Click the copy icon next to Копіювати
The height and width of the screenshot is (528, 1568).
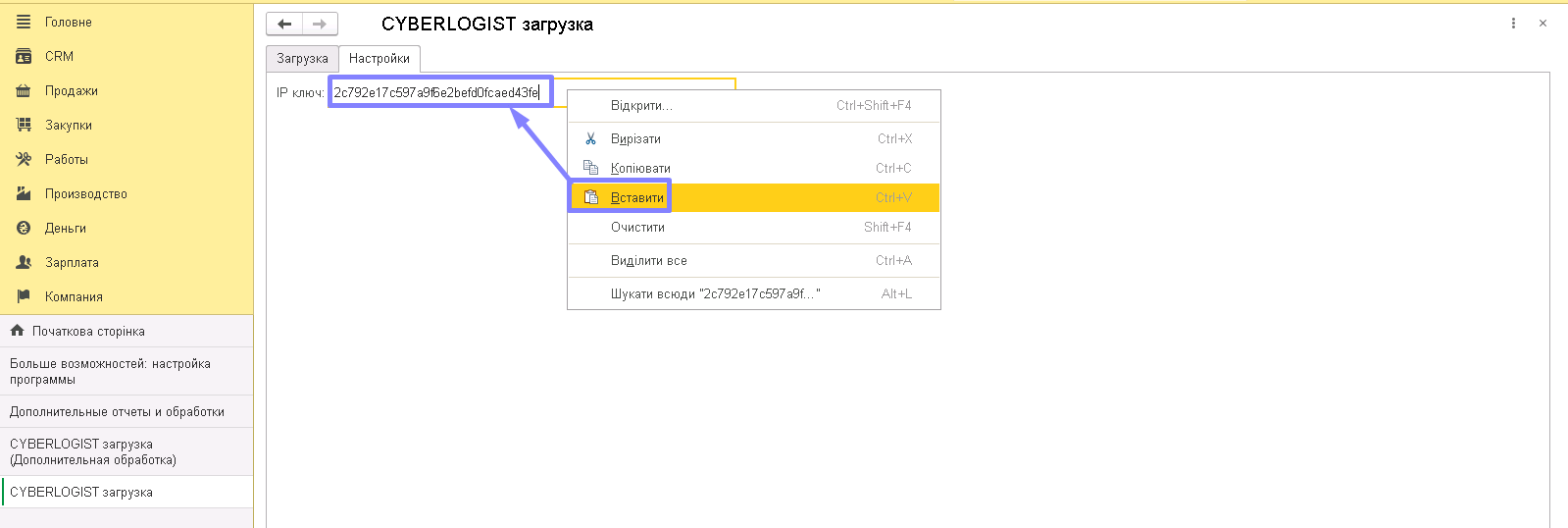(590, 168)
